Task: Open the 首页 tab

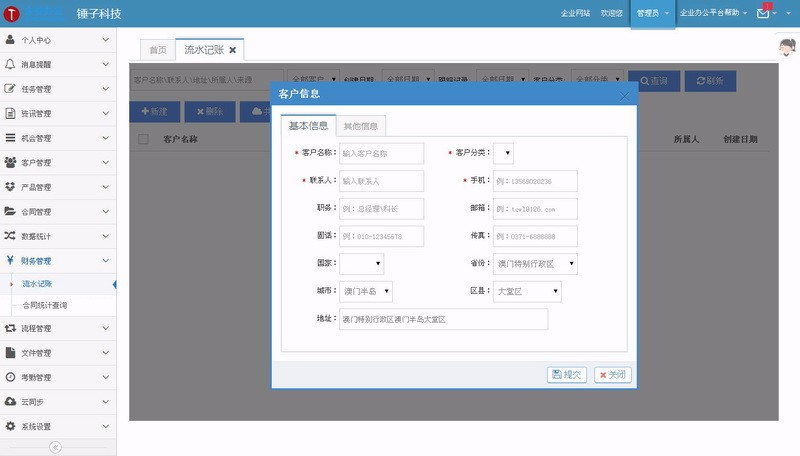Action: [158, 50]
